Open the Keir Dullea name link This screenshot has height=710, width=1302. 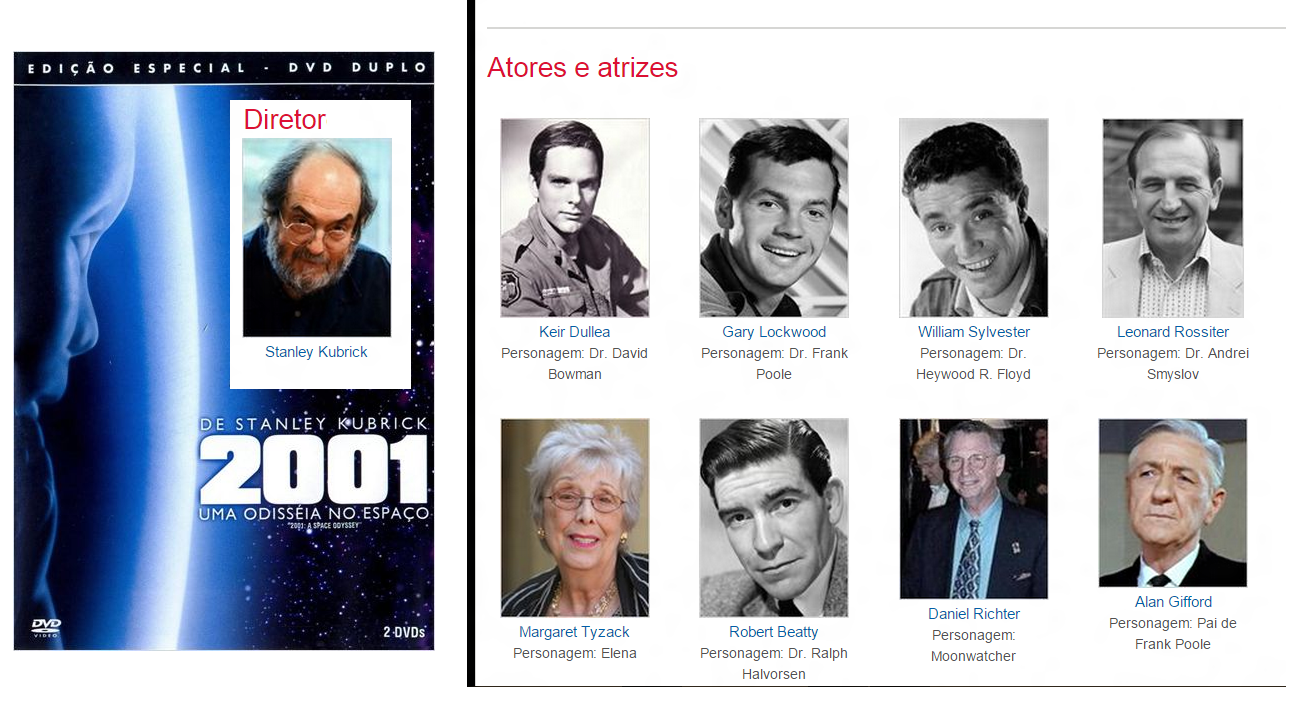575,332
